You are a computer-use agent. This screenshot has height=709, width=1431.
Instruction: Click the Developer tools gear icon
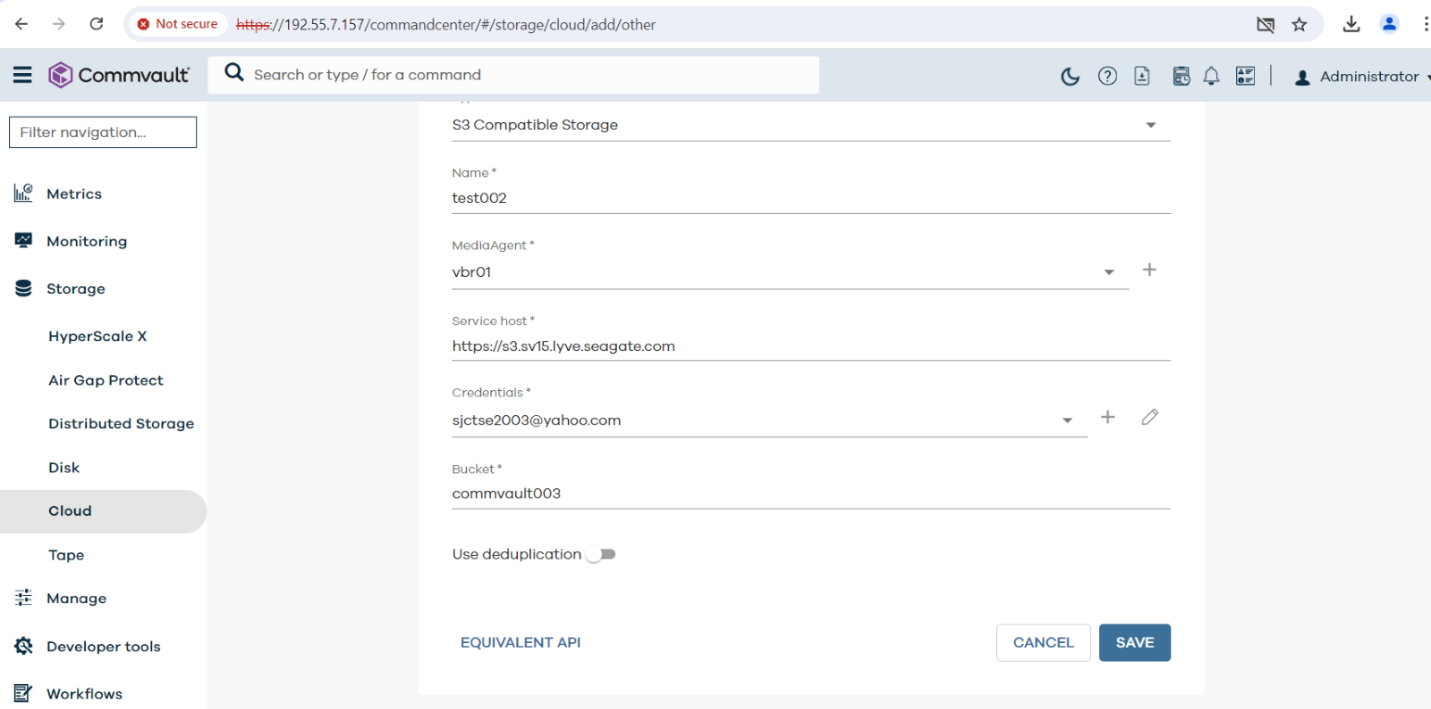(x=23, y=646)
